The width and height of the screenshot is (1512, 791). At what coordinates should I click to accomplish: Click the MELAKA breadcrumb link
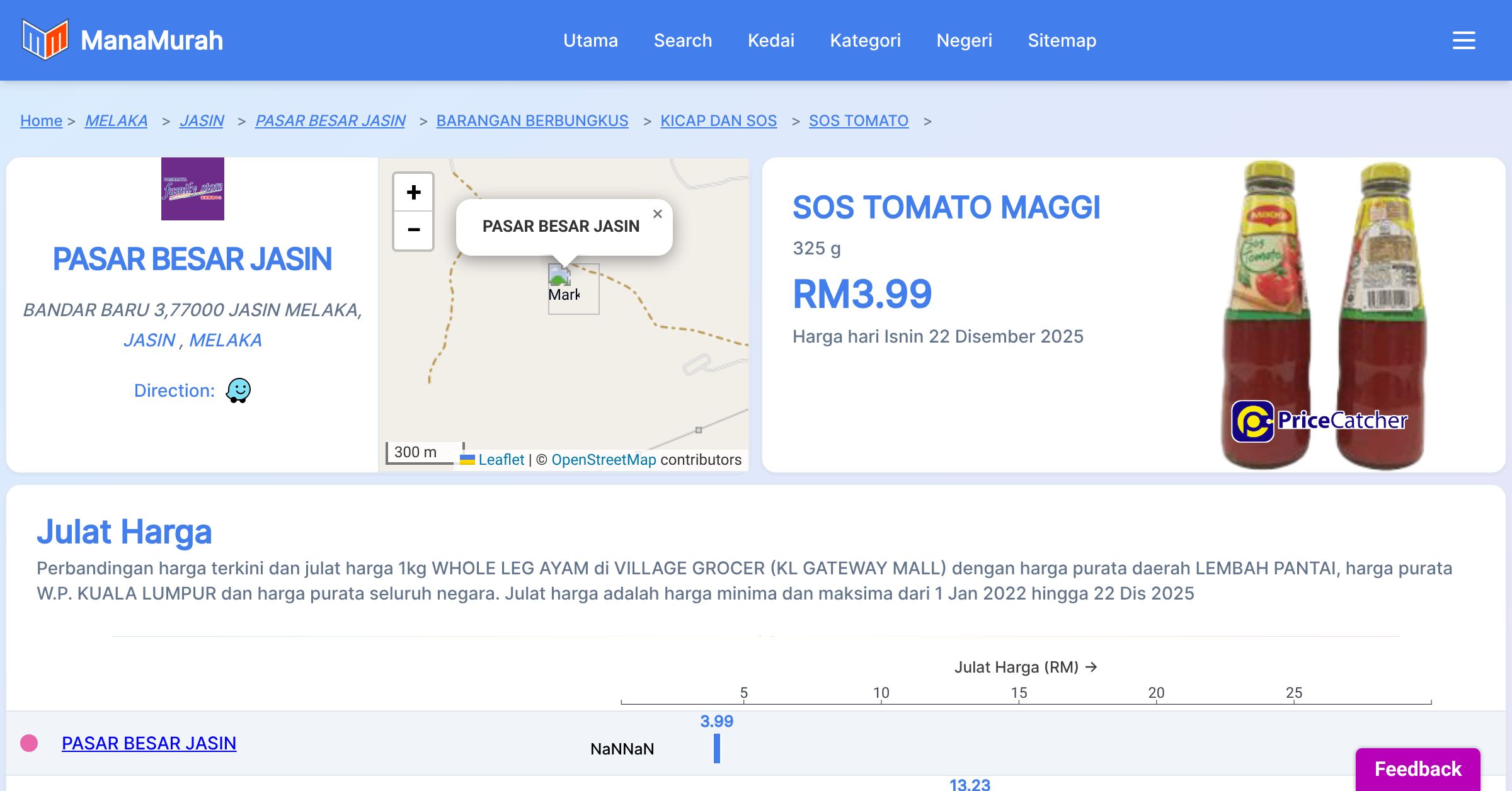click(x=116, y=120)
